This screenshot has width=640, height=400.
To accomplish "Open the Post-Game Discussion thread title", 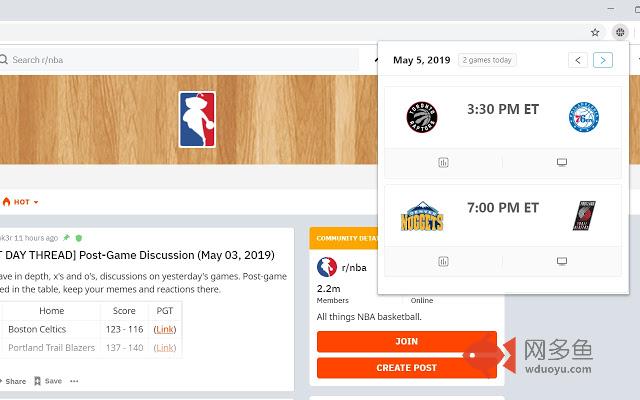I will click(138, 255).
